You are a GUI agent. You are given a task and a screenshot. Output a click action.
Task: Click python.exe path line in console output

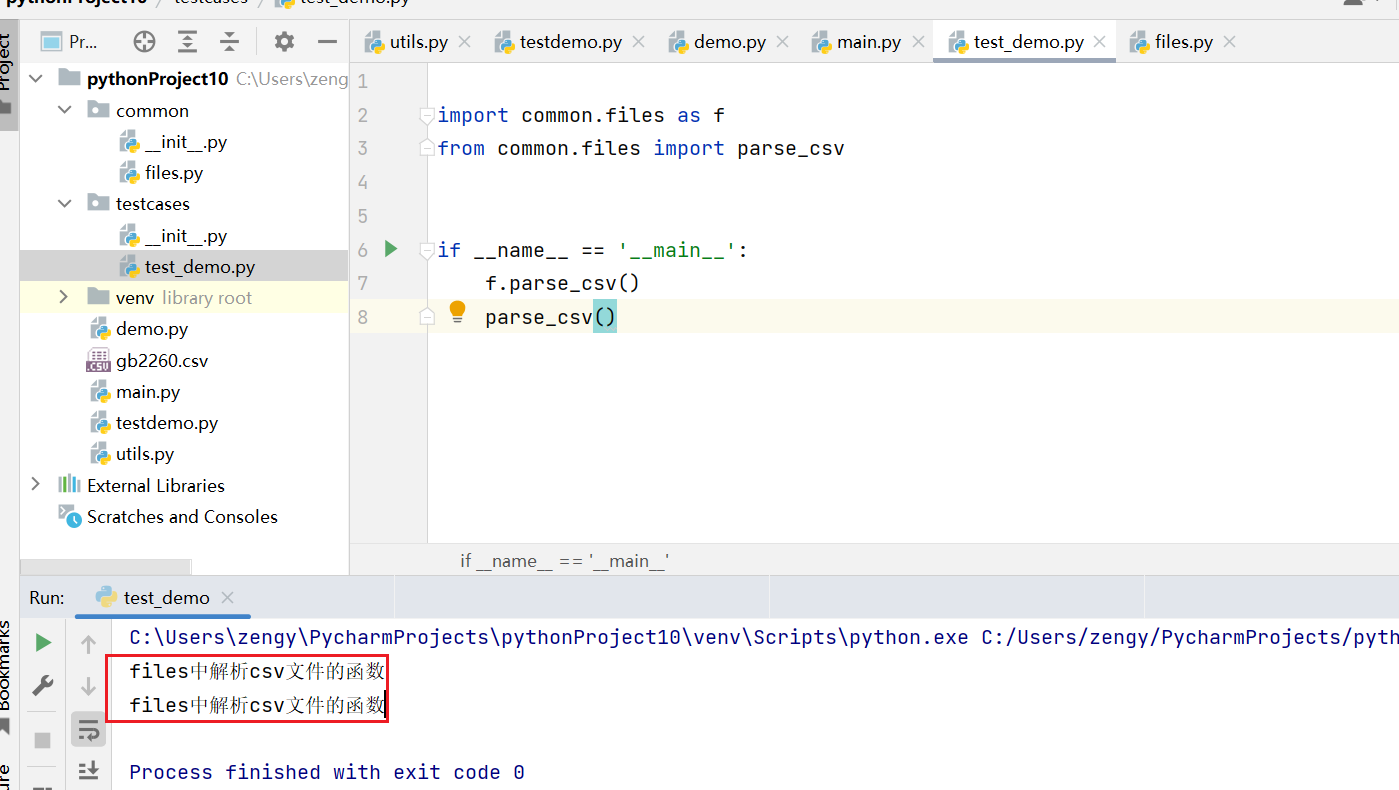(x=764, y=637)
